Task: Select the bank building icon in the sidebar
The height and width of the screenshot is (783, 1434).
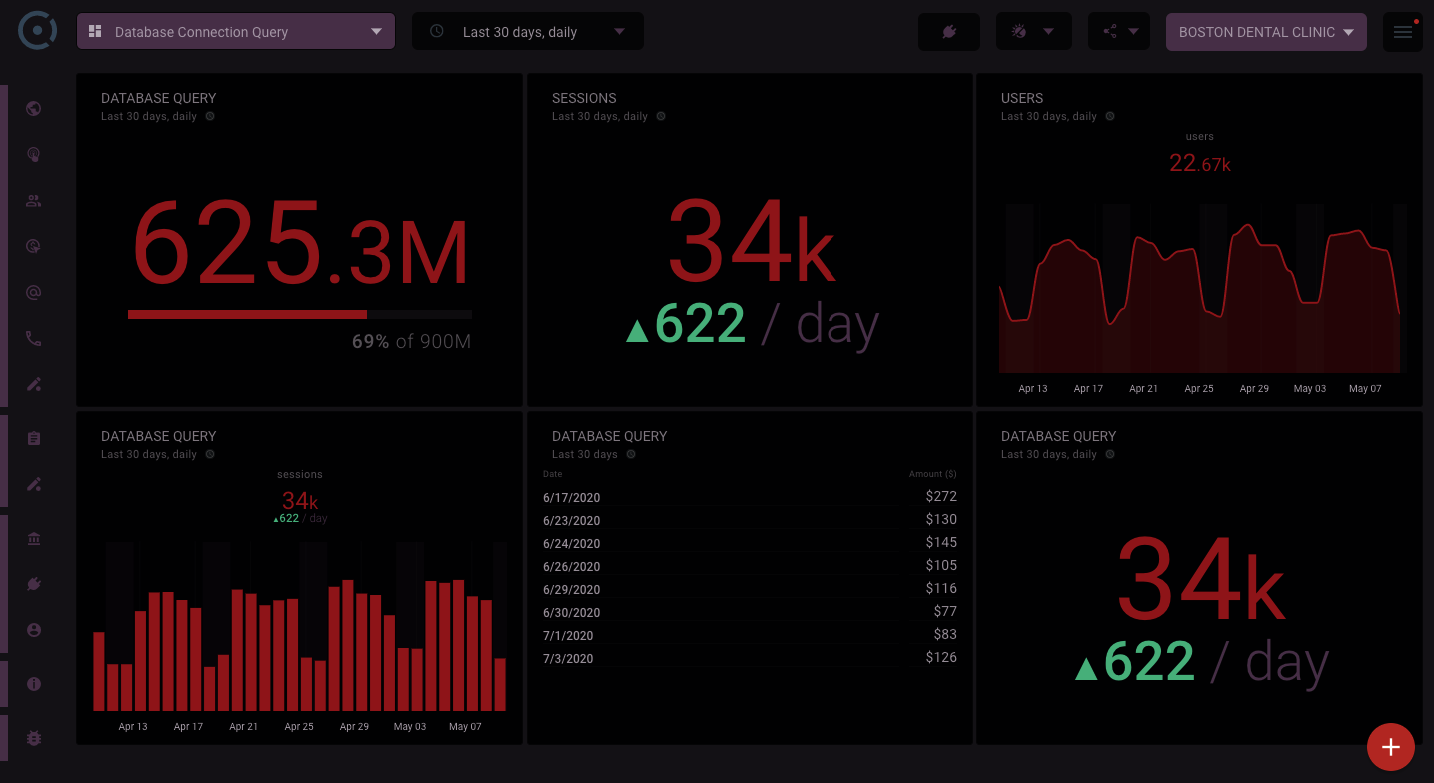Action: coord(34,539)
